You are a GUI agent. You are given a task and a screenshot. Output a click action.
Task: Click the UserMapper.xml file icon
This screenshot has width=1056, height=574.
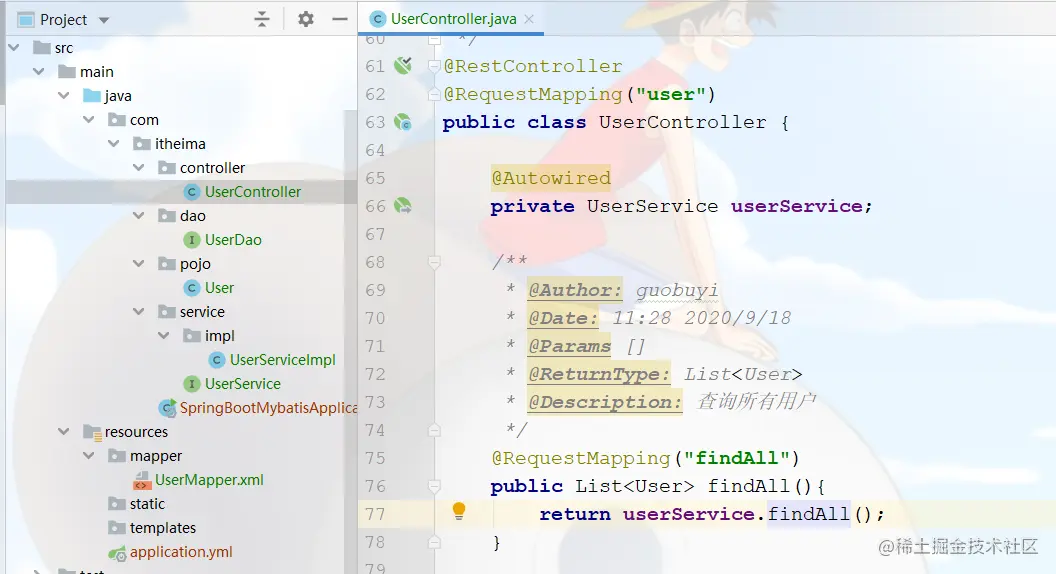click(142, 480)
